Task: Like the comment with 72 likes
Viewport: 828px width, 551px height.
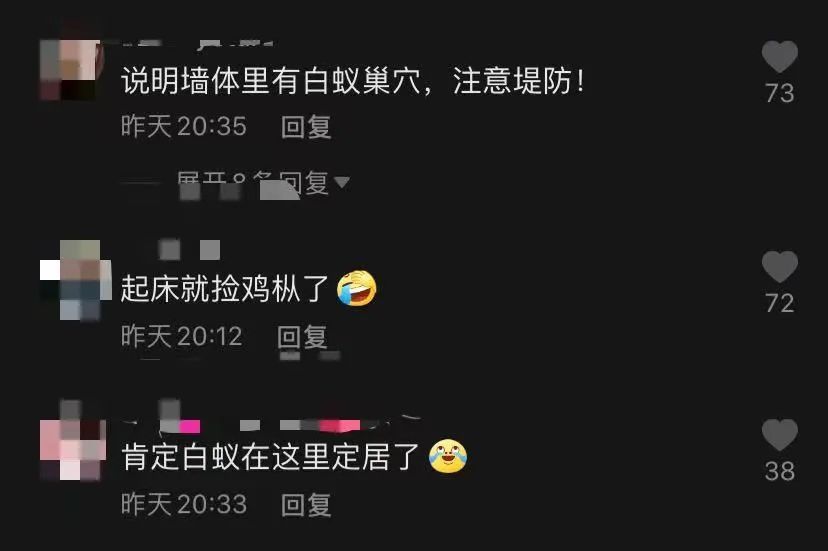Action: pos(779,266)
